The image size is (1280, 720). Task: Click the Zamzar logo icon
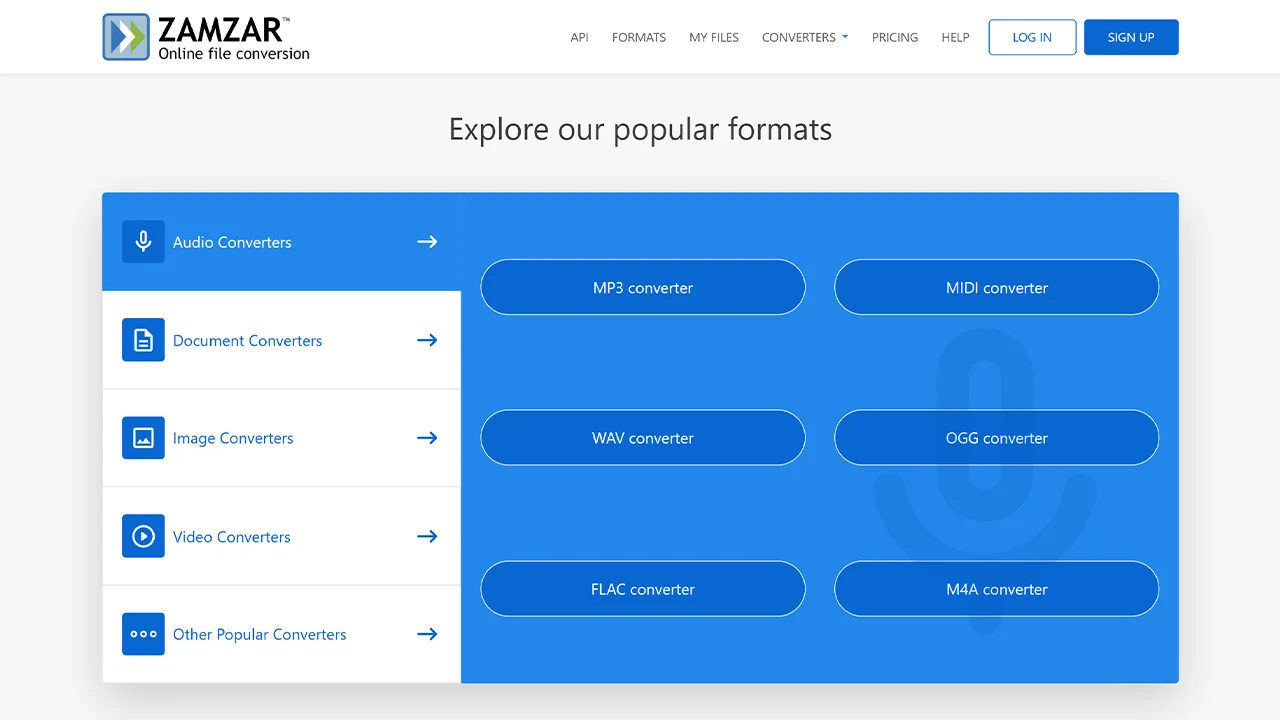pos(126,37)
